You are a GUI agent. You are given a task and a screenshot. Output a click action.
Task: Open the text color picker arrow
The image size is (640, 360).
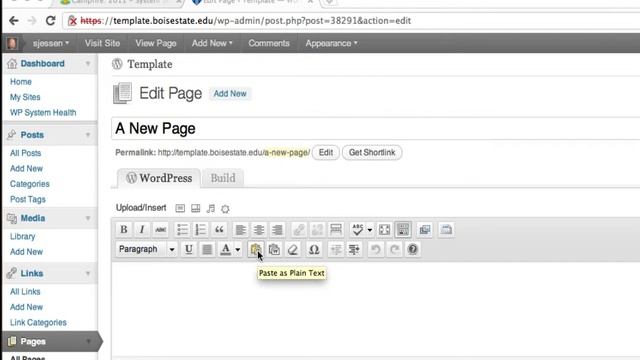click(238, 249)
